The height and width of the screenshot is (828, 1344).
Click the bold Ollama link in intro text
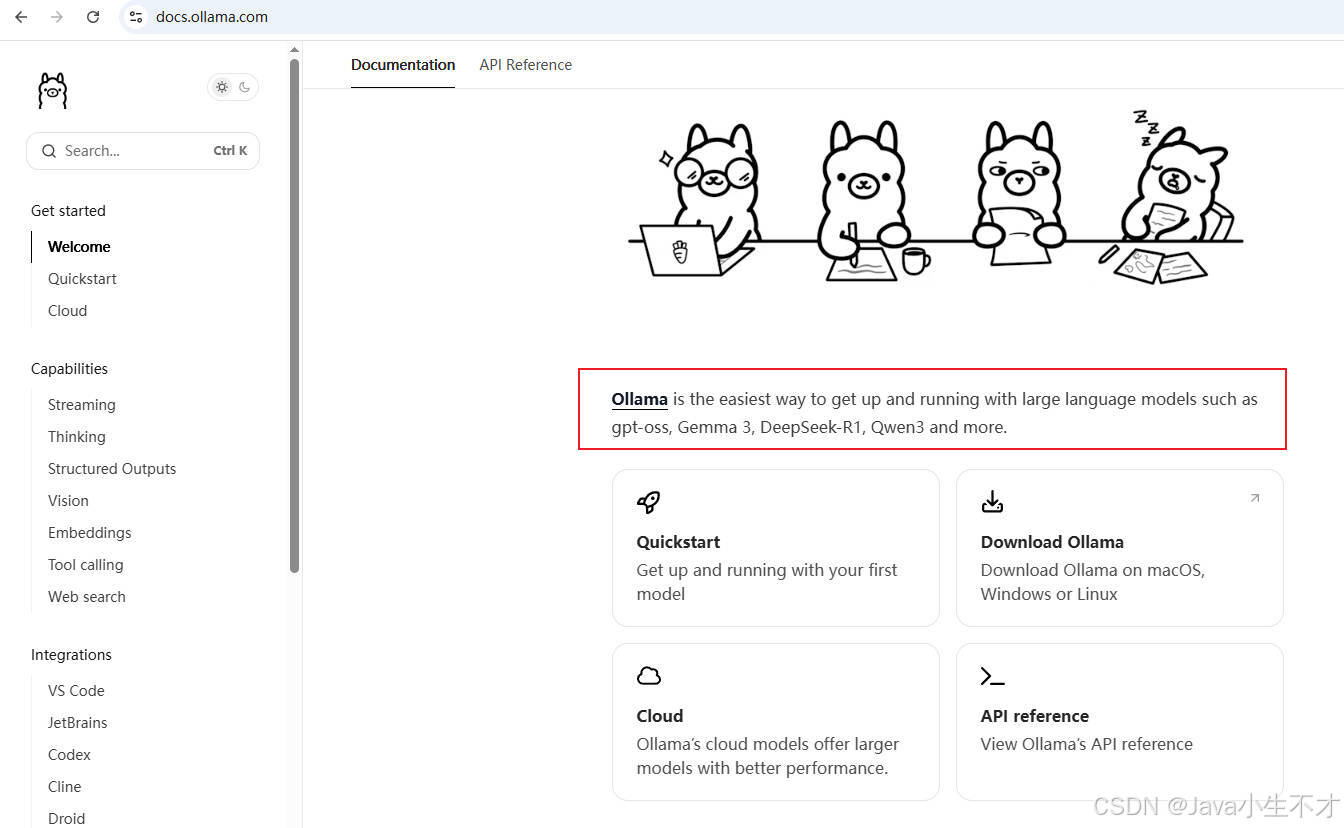(639, 399)
